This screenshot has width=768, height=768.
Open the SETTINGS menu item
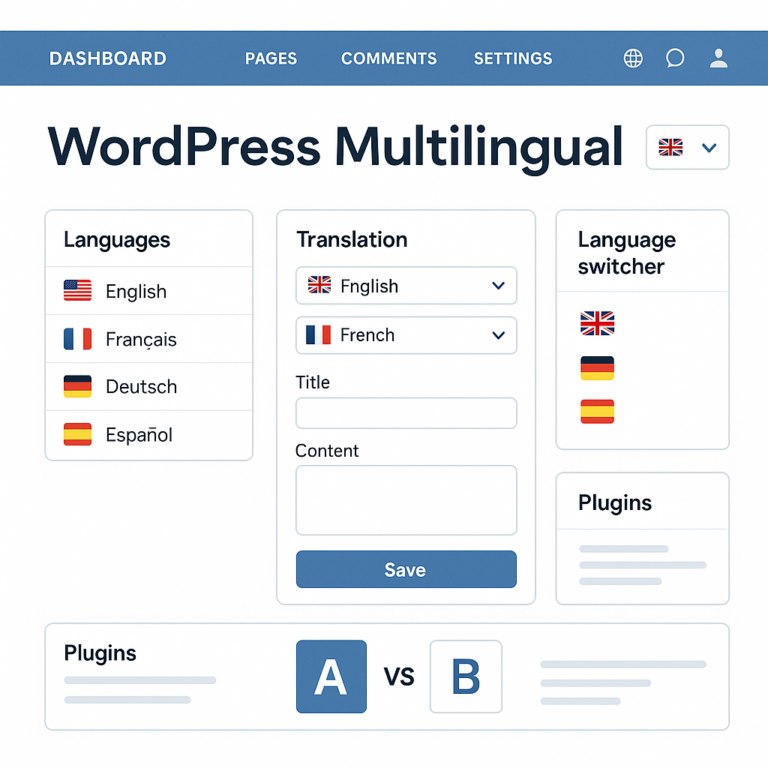click(513, 59)
